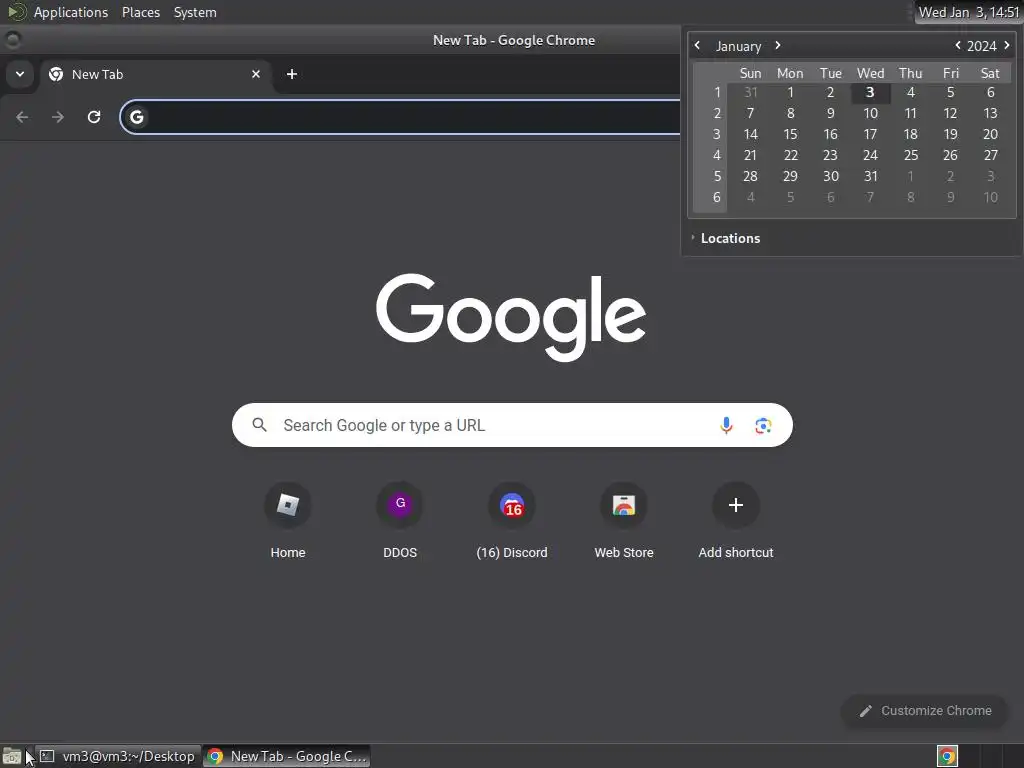Open the Web Store shortcut
Screen dimensions: 1024x768
(624, 521)
